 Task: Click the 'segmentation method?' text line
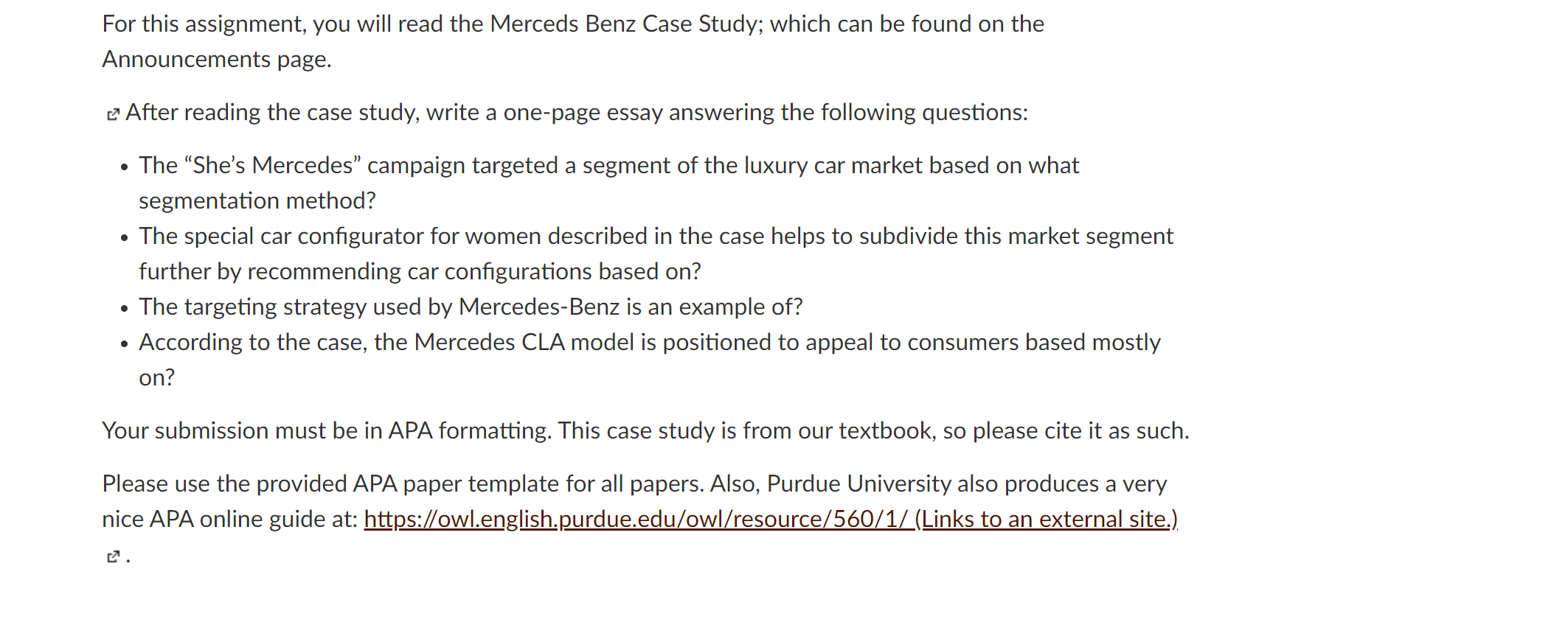(x=257, y=200)
